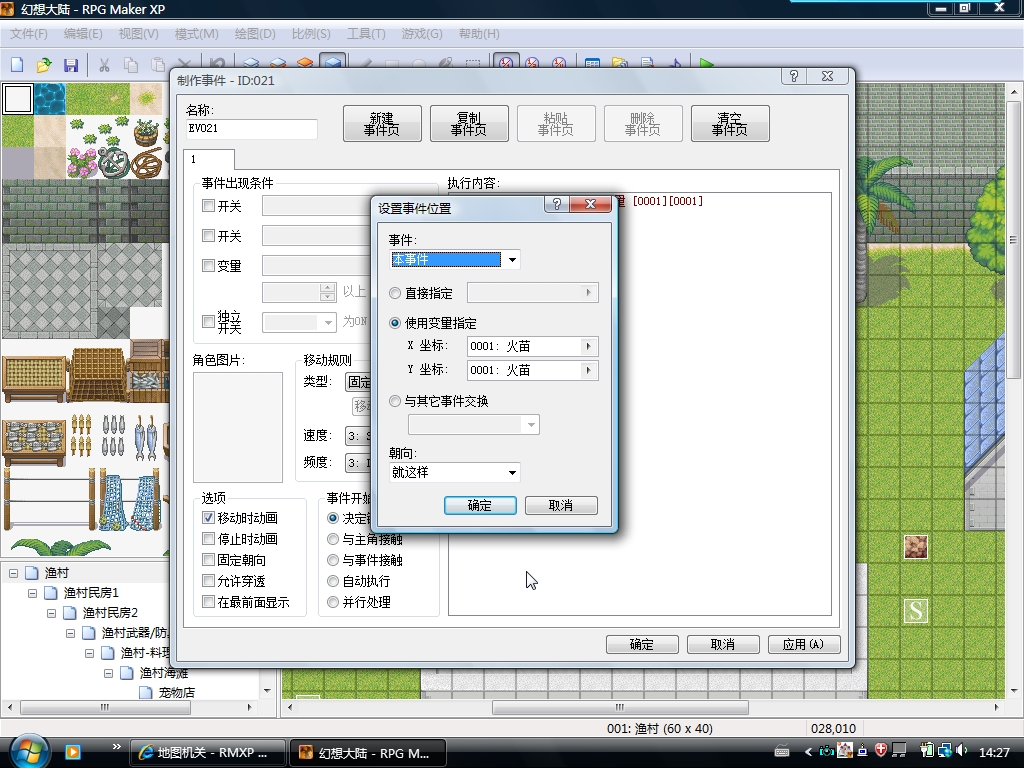Open the 文件(F) menu
This screenshot has height=768, width=1024.
coord(29,34)
